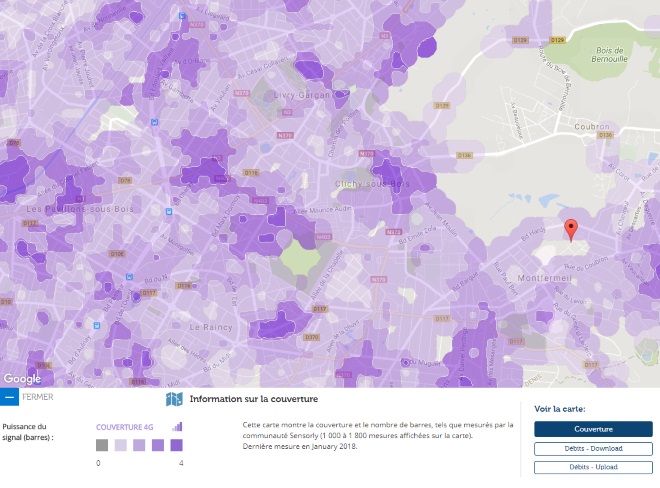Click the signal bars icon next to COUVERTURE 4G

tap(177, 427)
